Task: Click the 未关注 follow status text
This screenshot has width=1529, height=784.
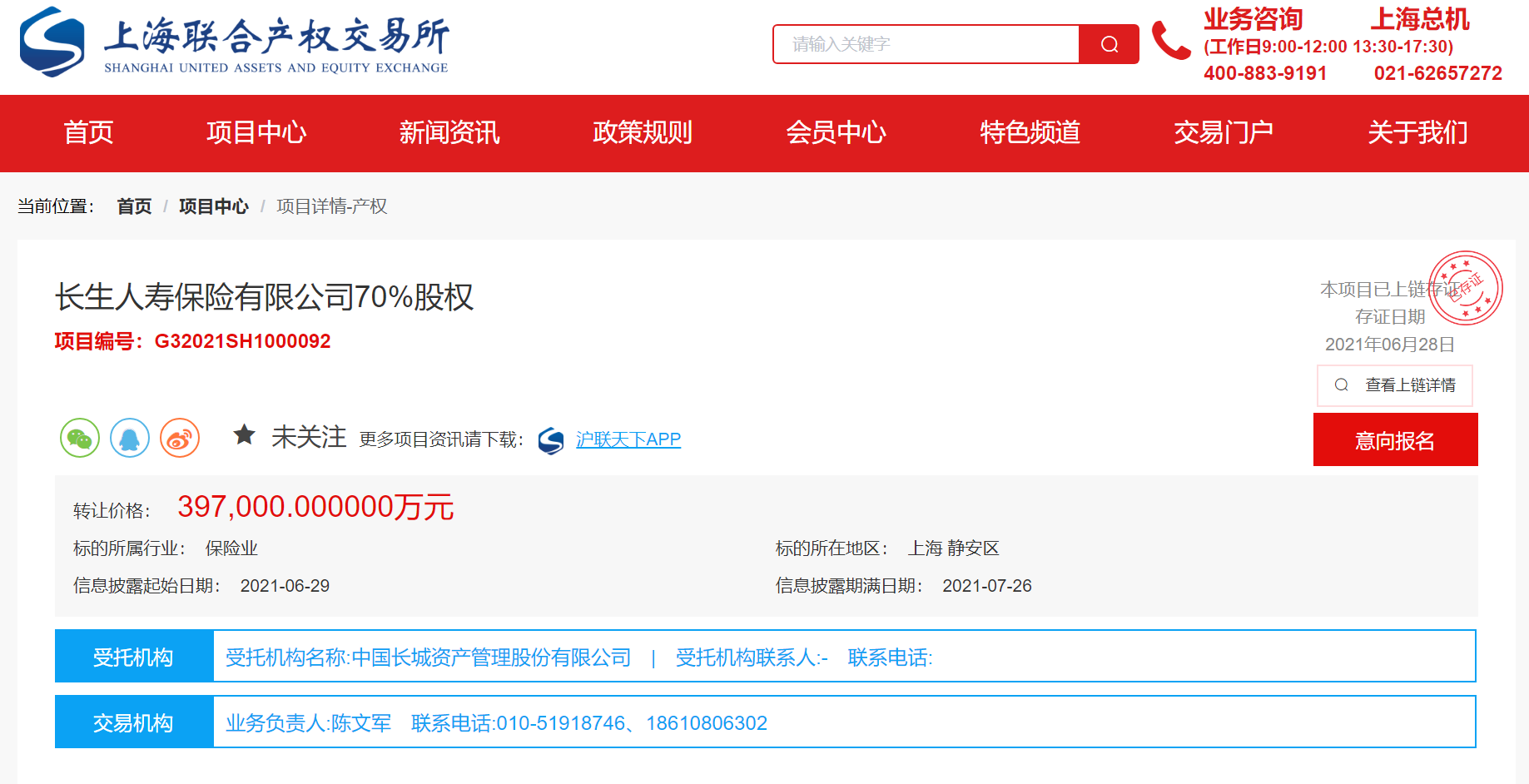Action: (x=309, y=437)
